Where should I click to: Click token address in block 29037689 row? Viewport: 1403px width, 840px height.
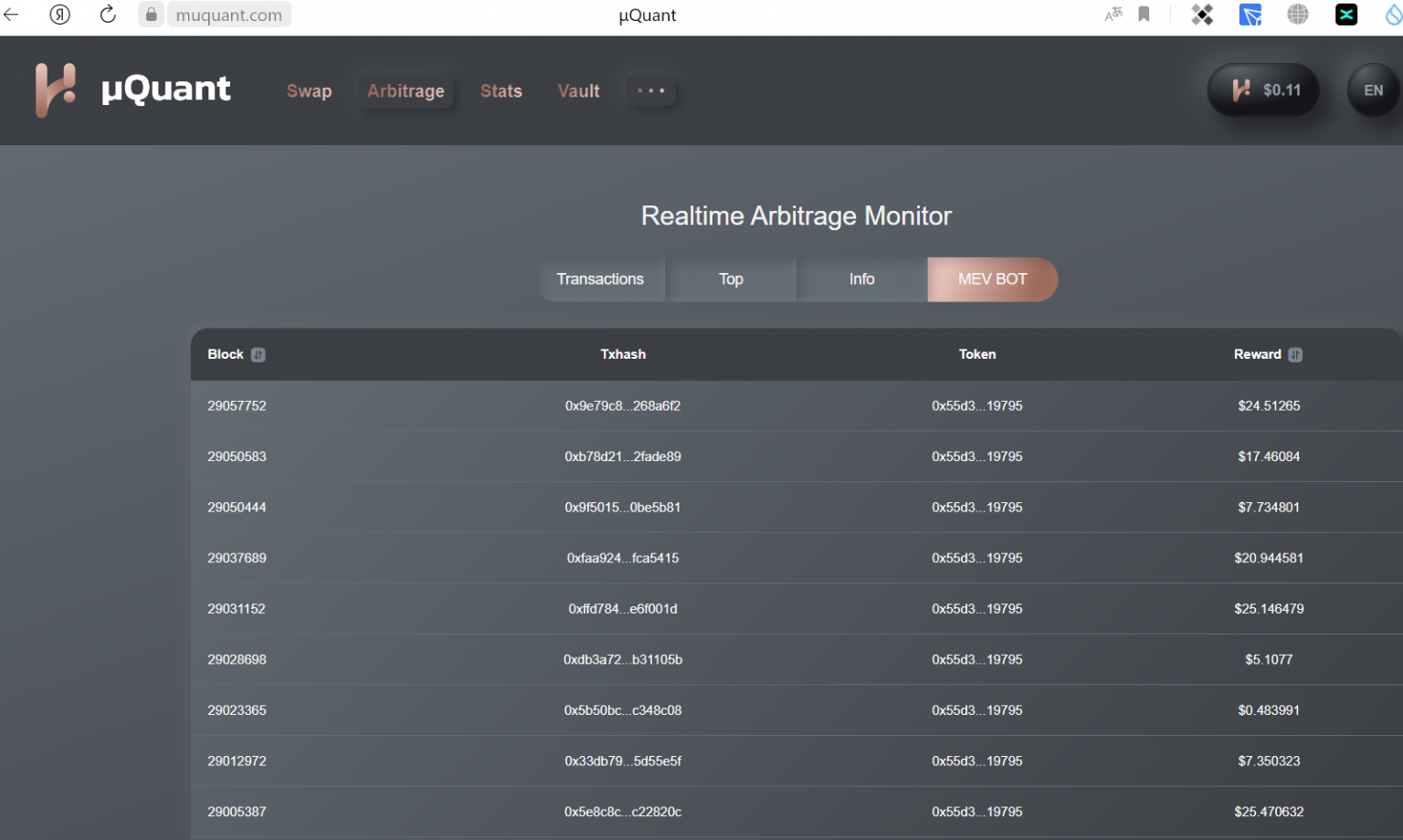pyautogui.click(x=977, y=558)
